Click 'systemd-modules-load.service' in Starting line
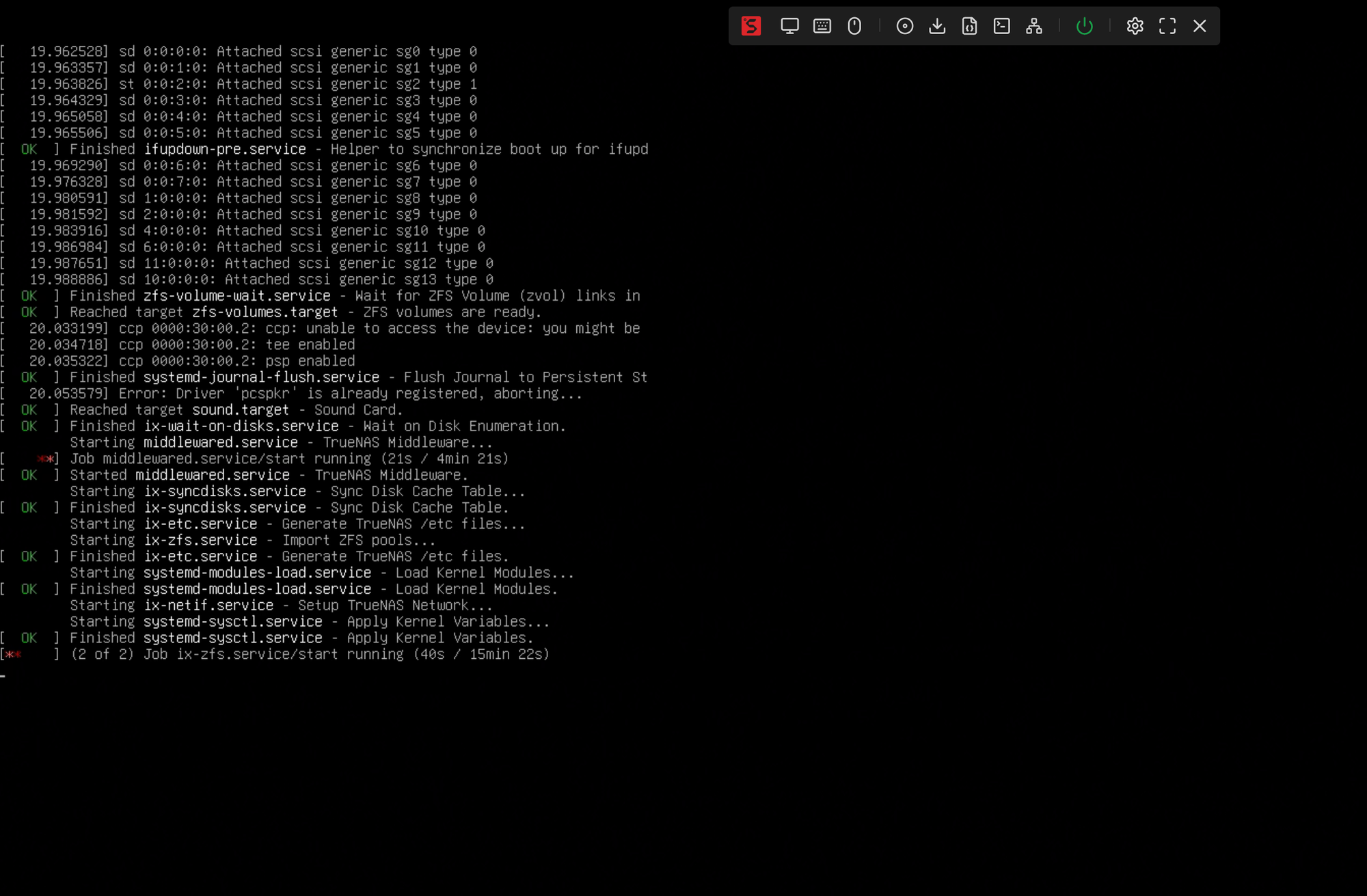This screenshot has width=1367, height=896. 258,573
